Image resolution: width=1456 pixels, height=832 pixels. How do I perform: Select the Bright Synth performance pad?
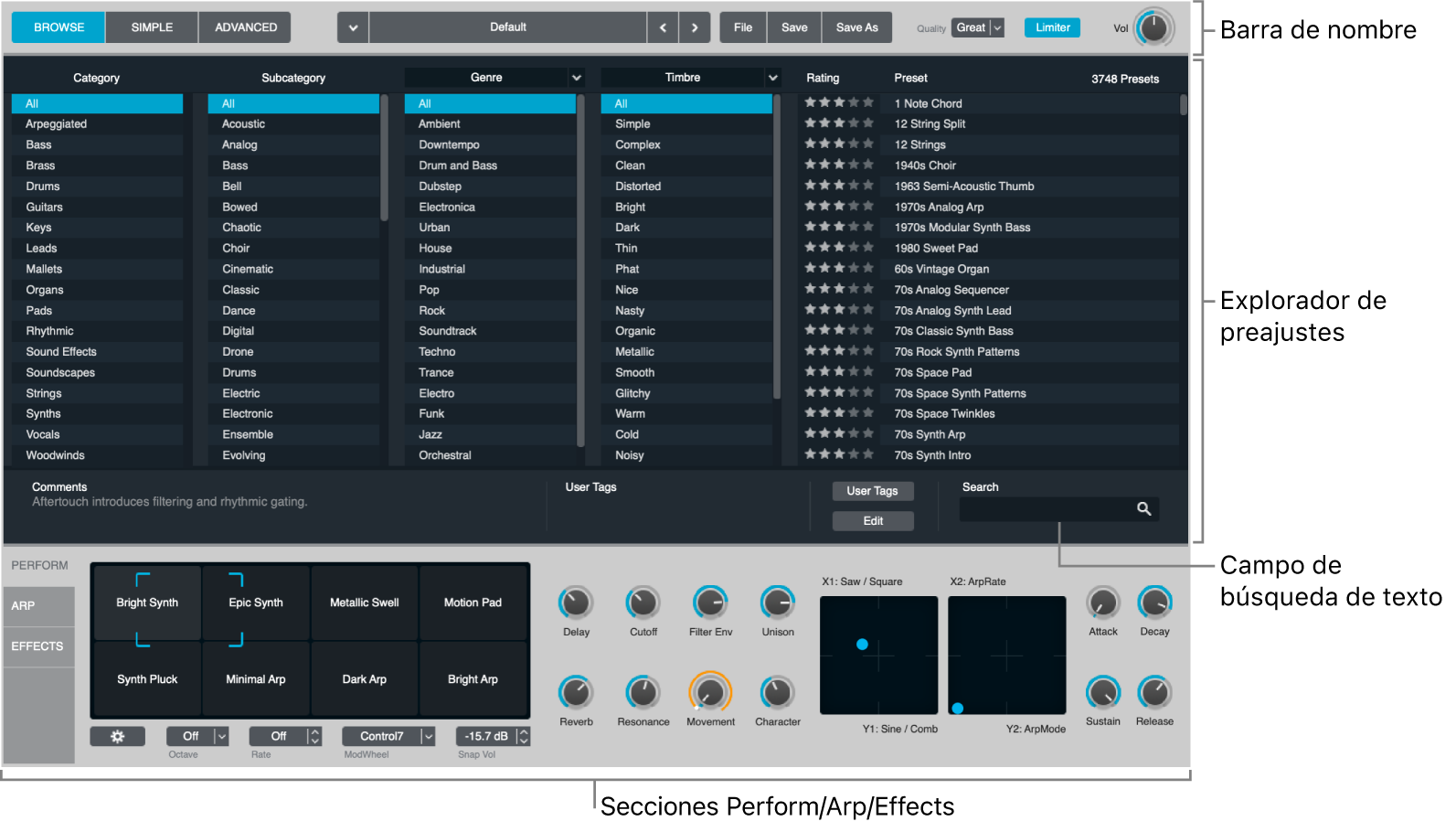(x=147, y=603)
